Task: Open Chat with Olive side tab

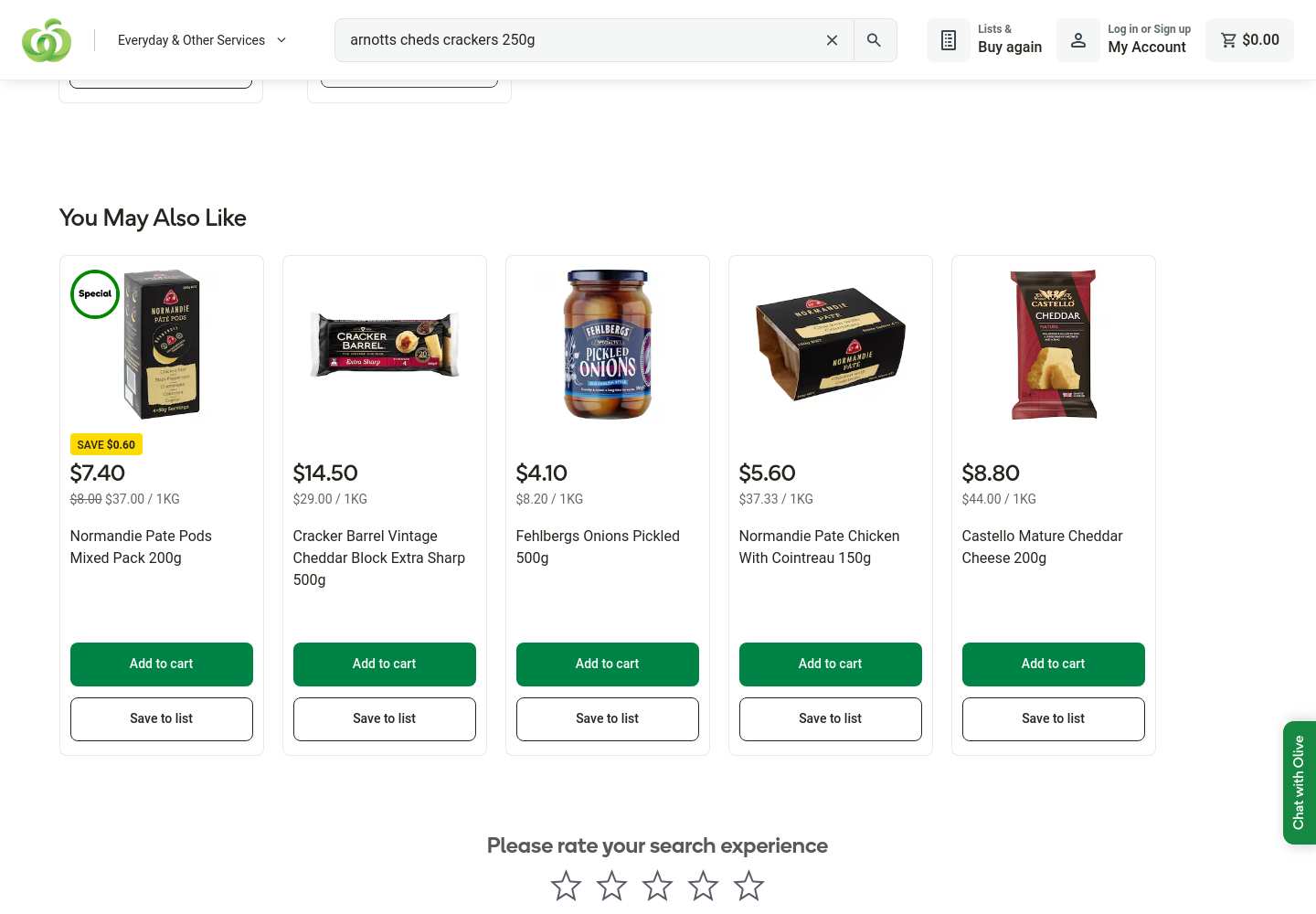Action: click(1299, 782)
